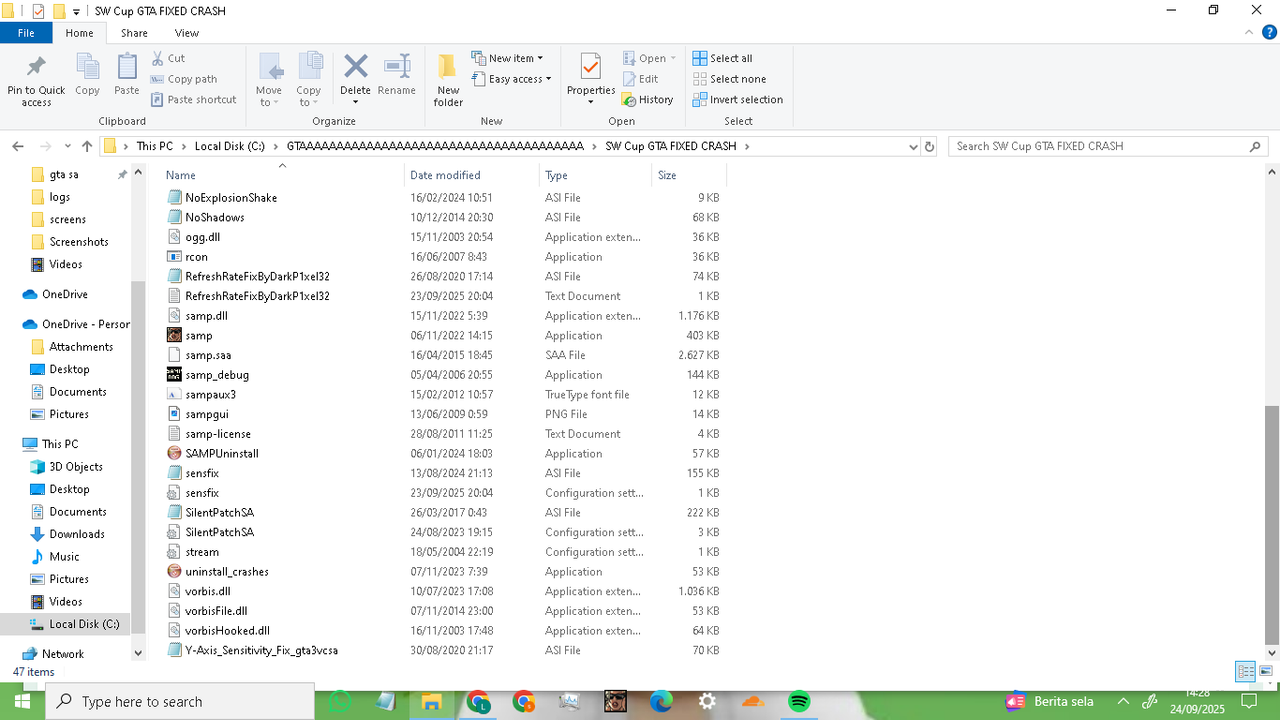This screenshot has width=1280, height=720.
Task: Open Settings gear from the taskbar
Action: pos(707,702)
